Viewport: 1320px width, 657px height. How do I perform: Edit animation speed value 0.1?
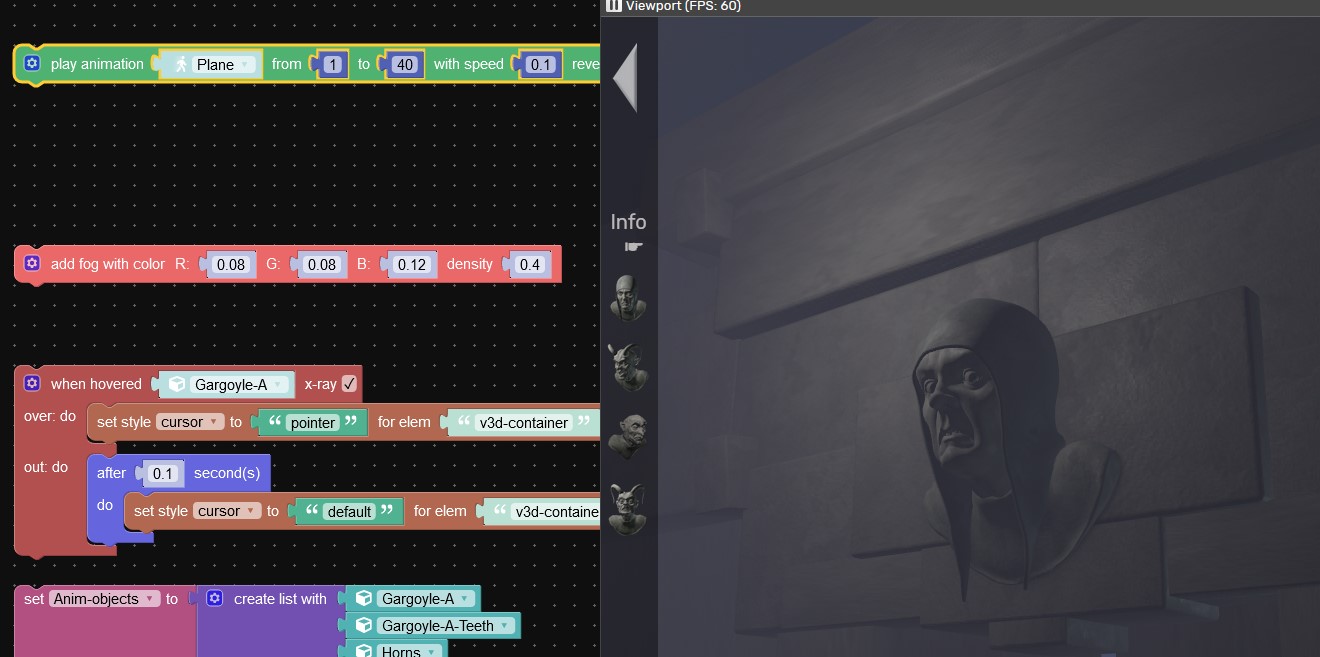click(540, 64)
